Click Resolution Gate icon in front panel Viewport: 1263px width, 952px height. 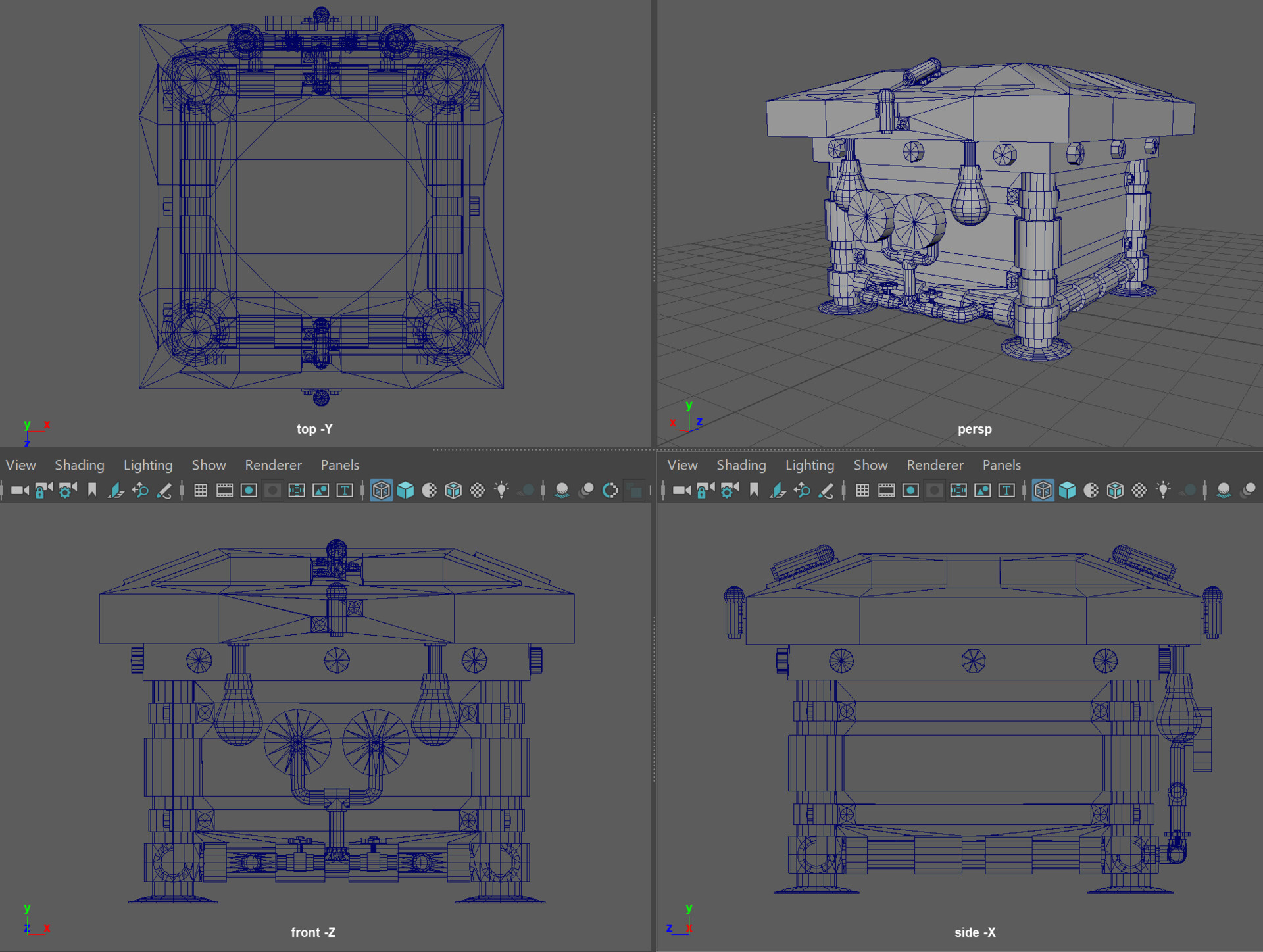point(249,490)
